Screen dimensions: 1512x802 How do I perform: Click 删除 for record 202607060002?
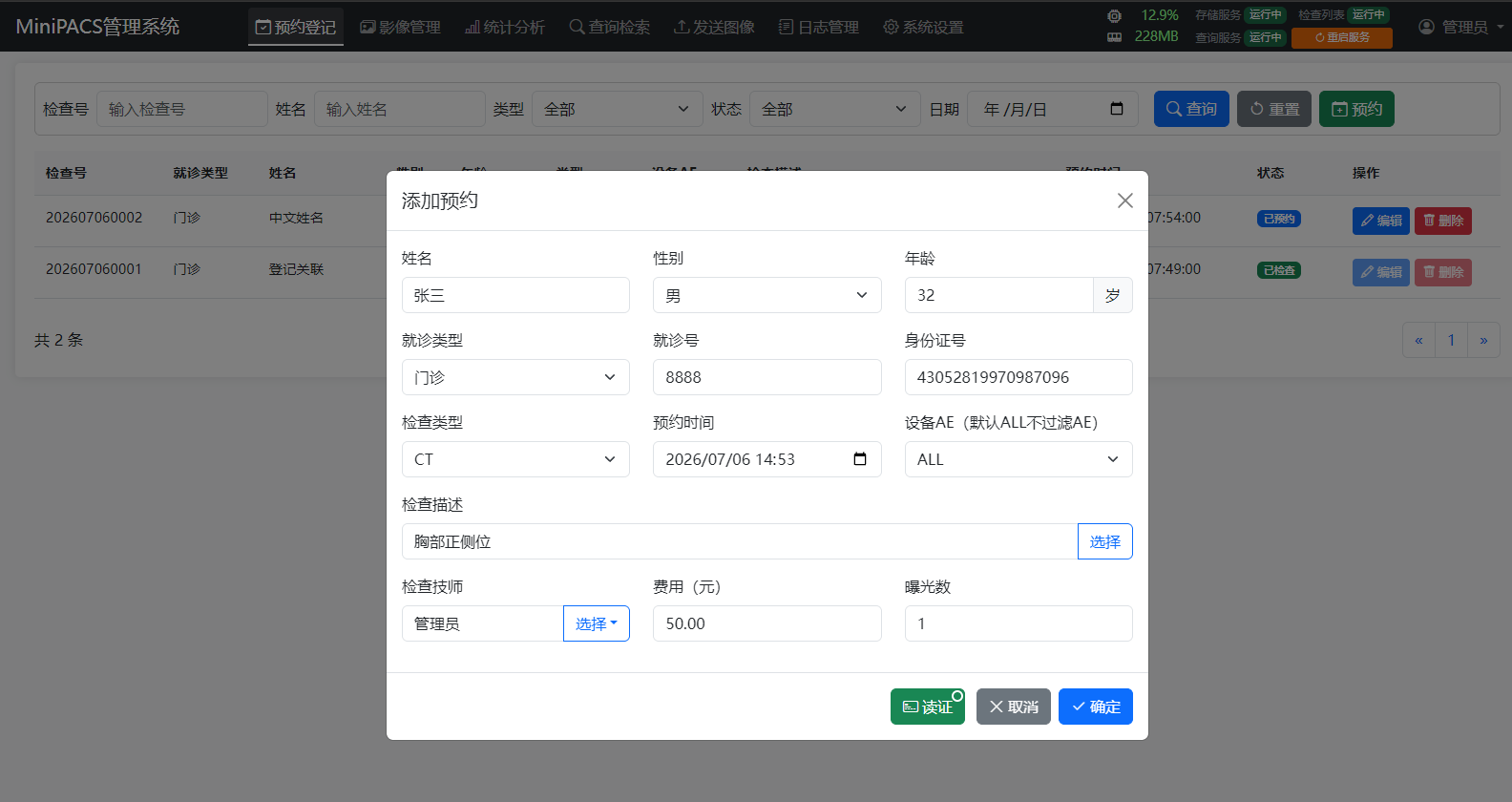(1443, 221)
